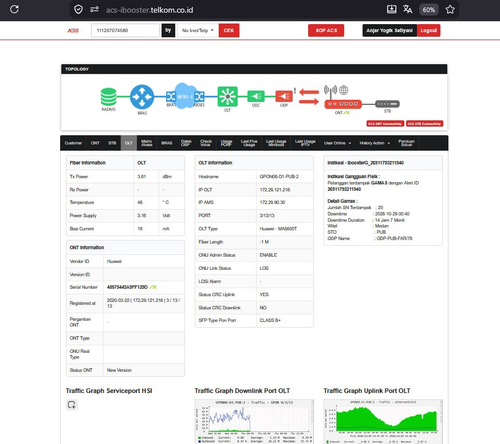500x444 pixels.
Task: Click the globe icon above ONT
Action: (344, 90)
